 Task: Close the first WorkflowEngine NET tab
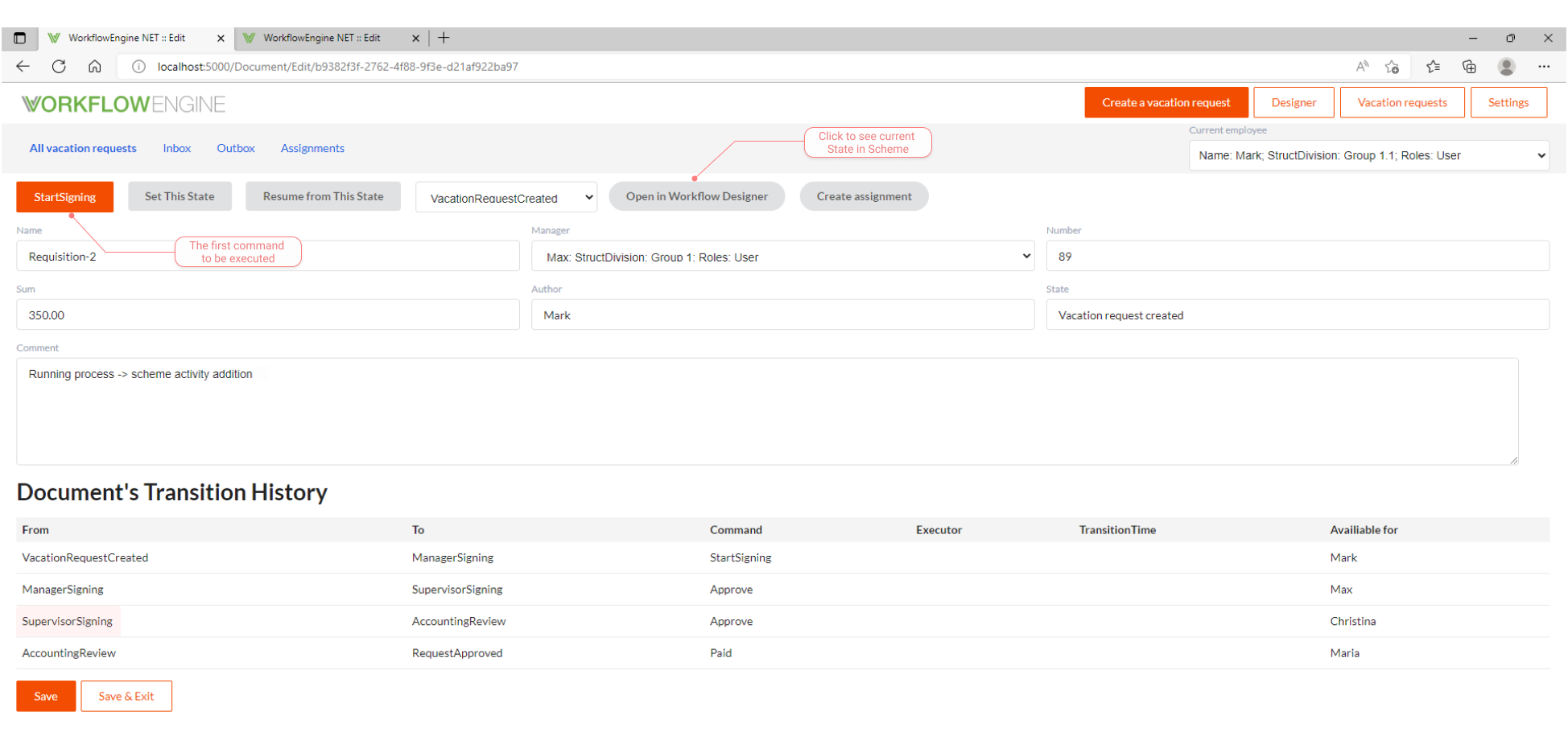pos(221,38)
